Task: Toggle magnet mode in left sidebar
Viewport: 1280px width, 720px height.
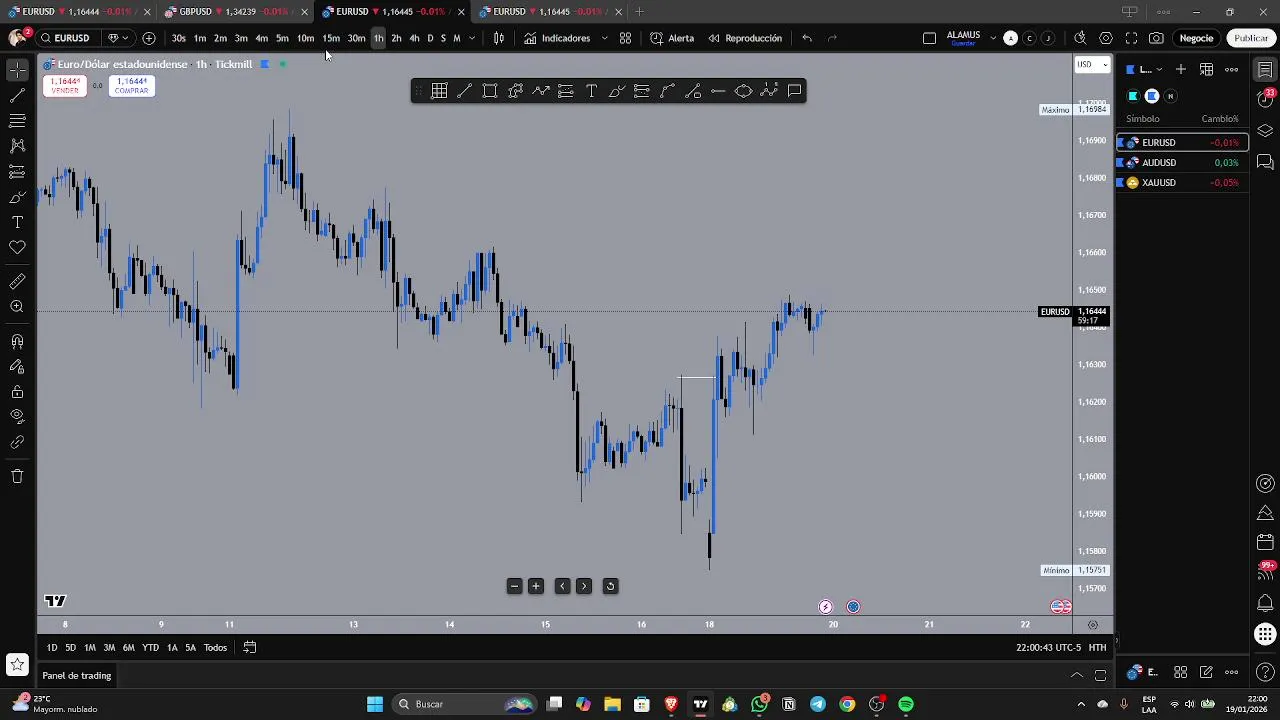Action: 17,342
